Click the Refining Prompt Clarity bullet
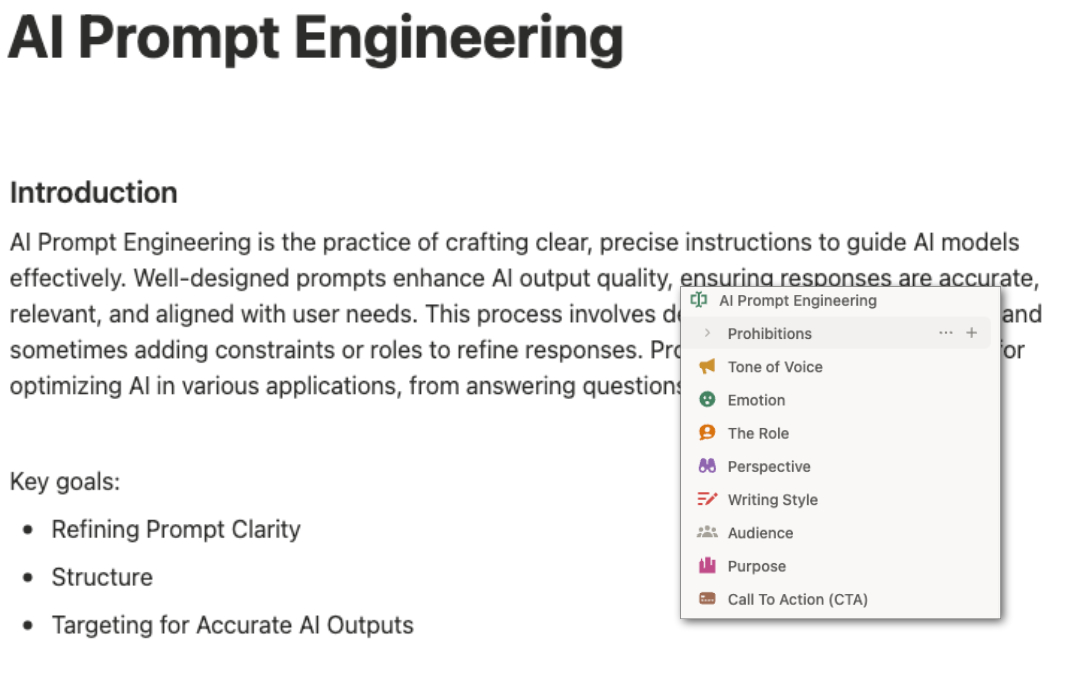The image size is (1080, 682). [x=176, y=529]
